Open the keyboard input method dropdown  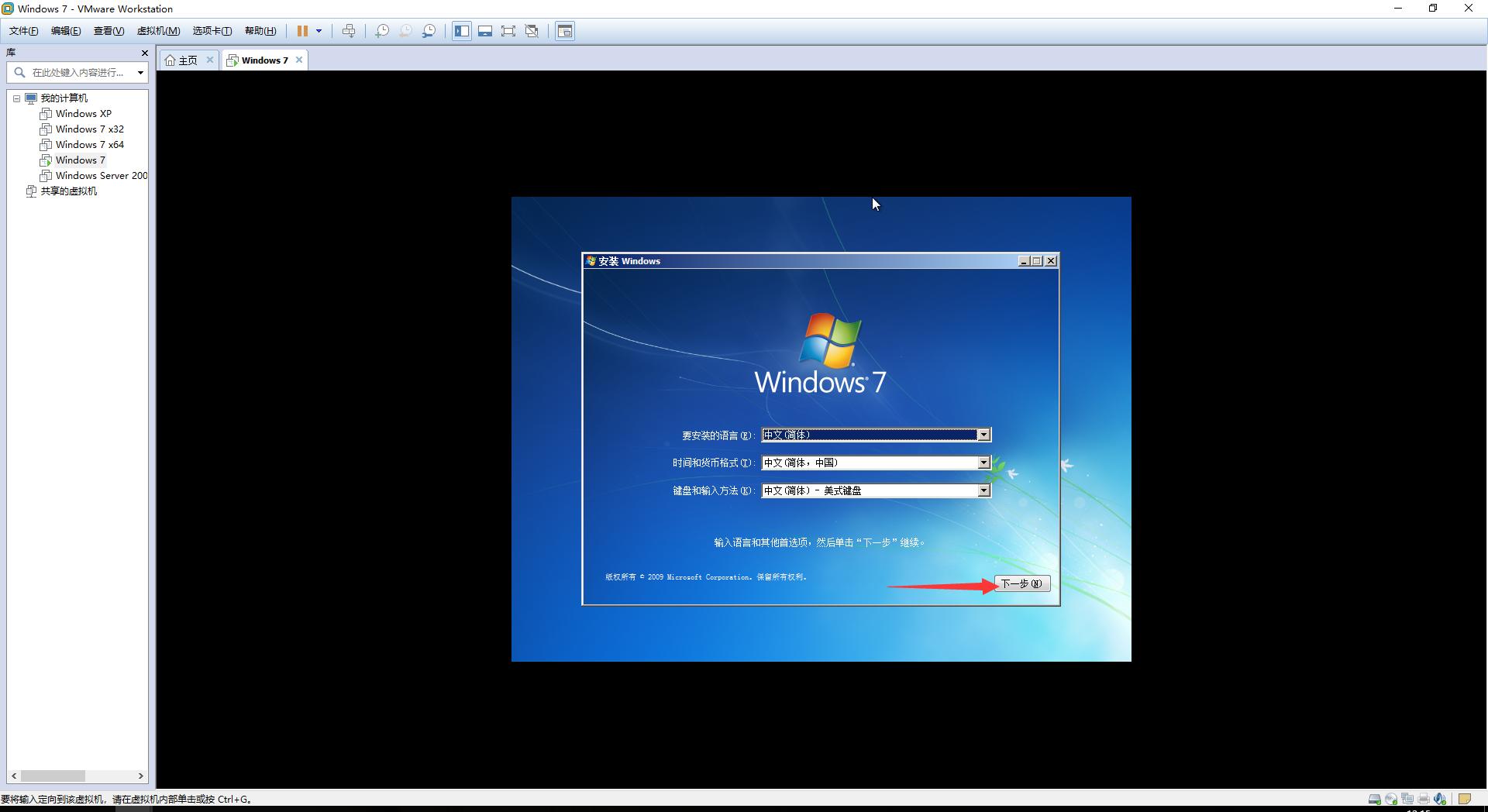[x=983, y=490]
